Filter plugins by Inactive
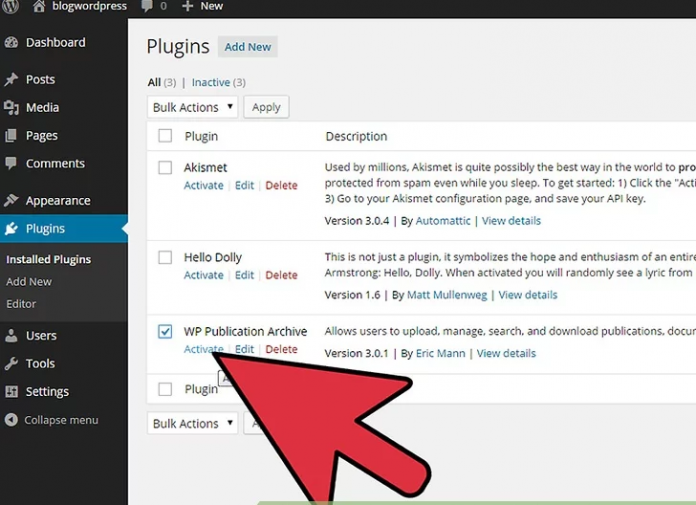The height and width of the screenshot is (505, 696). (x=210, y=82)
